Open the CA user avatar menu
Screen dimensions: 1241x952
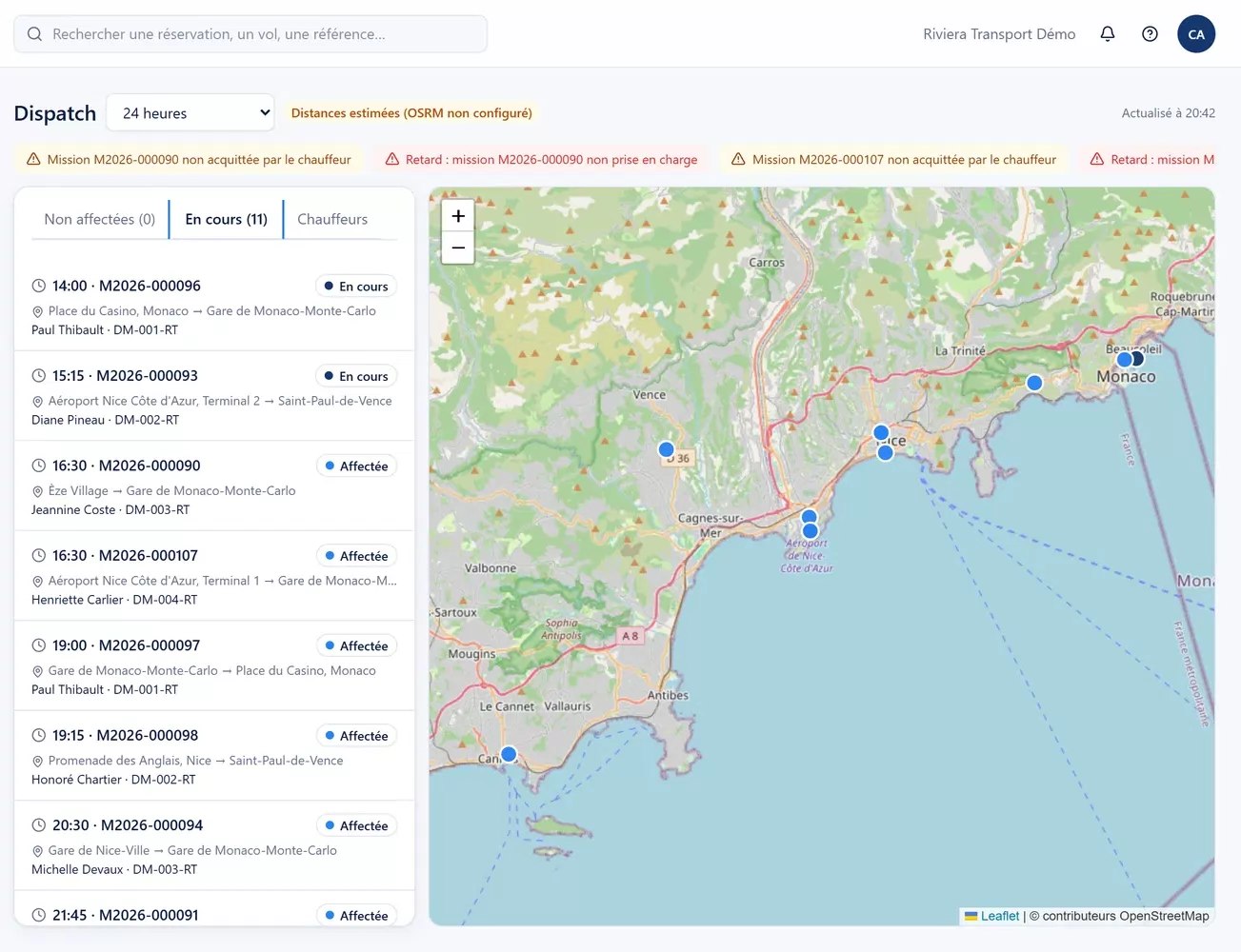1196,34
